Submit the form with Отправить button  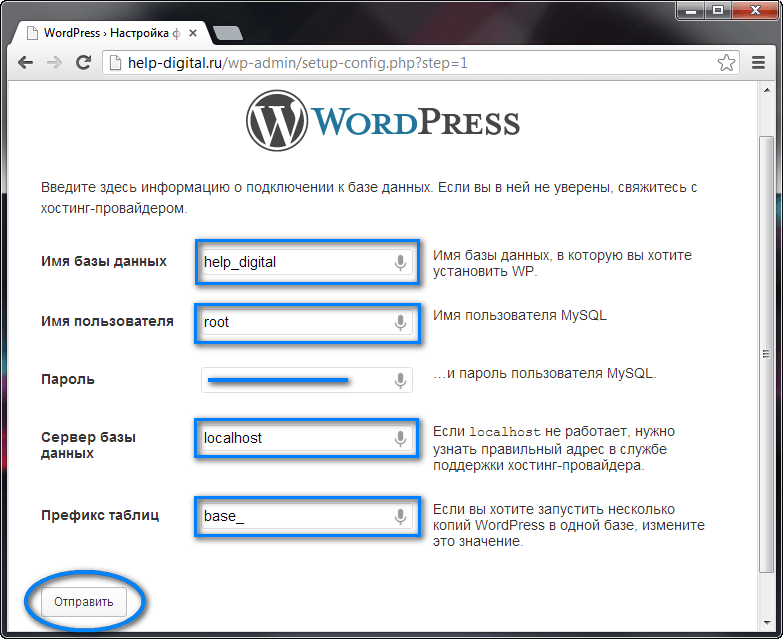pyautogui.click(x=83, y=602)
